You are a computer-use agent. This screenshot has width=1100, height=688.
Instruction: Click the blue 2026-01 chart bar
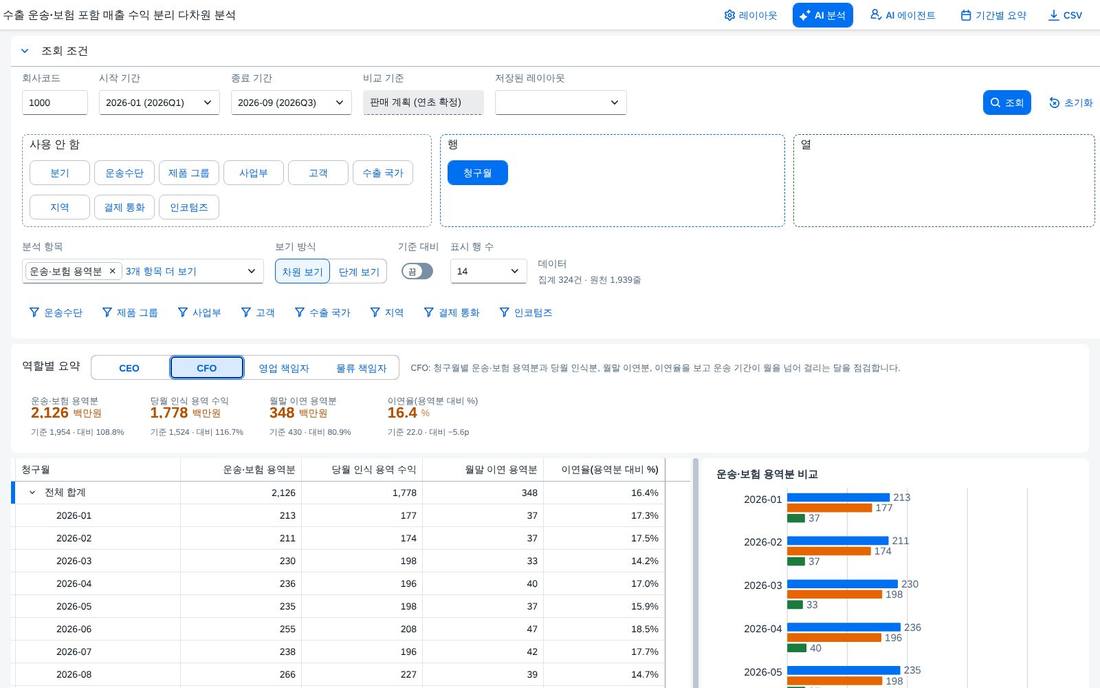click(x=838, y=497)
